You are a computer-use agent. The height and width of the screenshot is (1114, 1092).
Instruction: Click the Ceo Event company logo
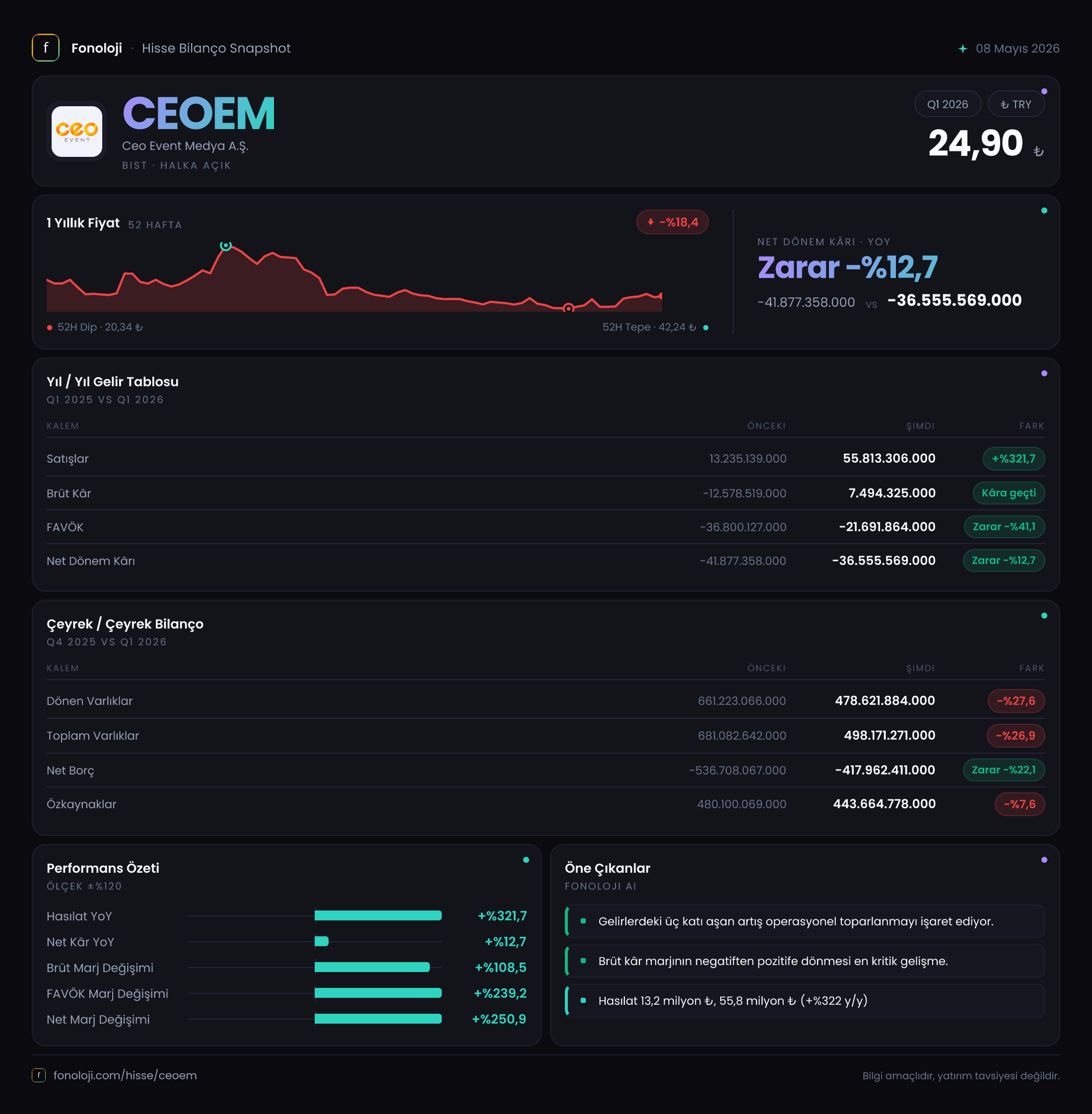pyautogui.click(x=77, y=132)
